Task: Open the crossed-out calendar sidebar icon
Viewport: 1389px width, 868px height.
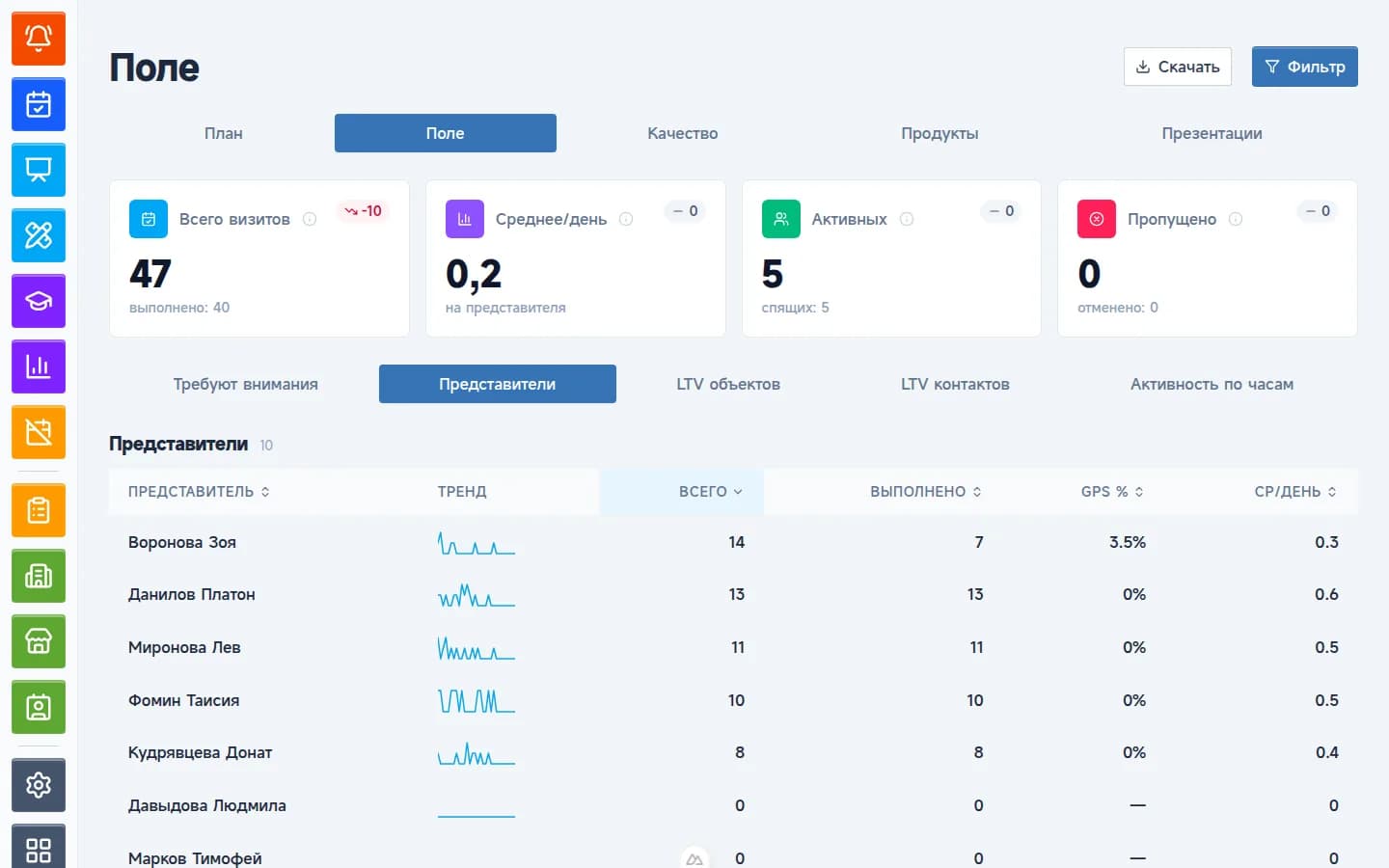Action: point(39,432)
